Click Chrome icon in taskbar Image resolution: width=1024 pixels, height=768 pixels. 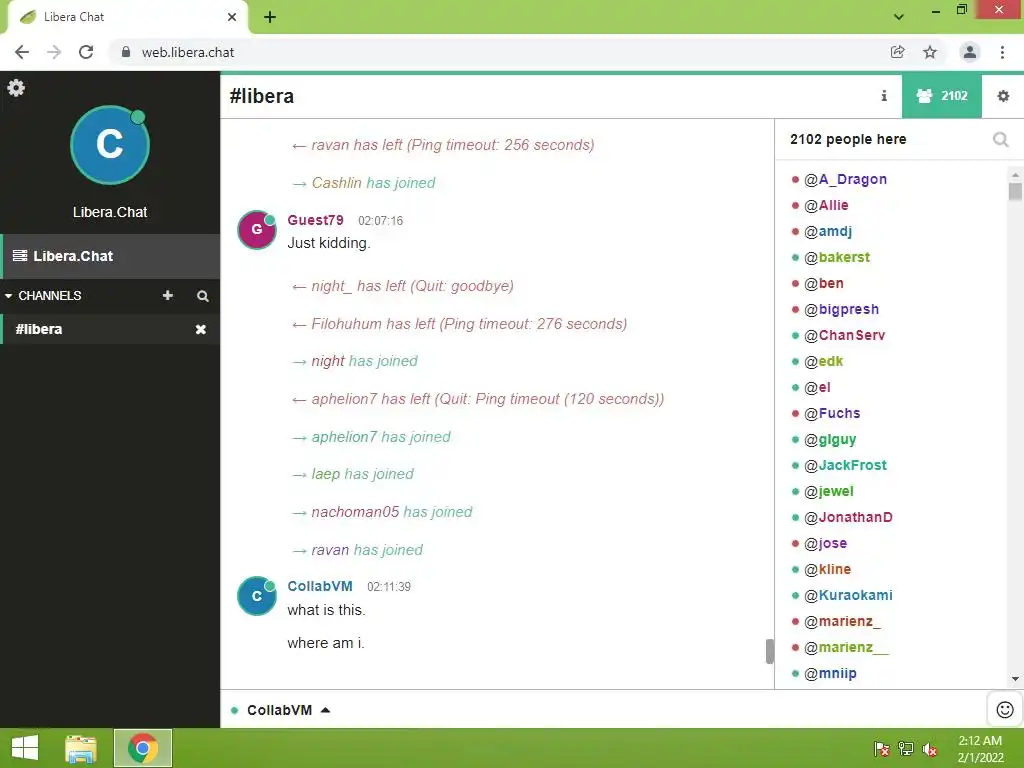point(143,748)
